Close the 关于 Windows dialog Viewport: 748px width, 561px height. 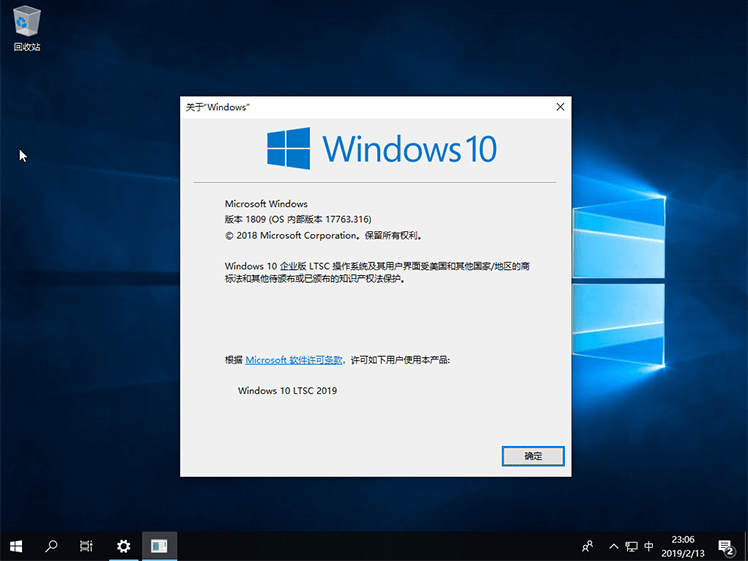point(559,107)
